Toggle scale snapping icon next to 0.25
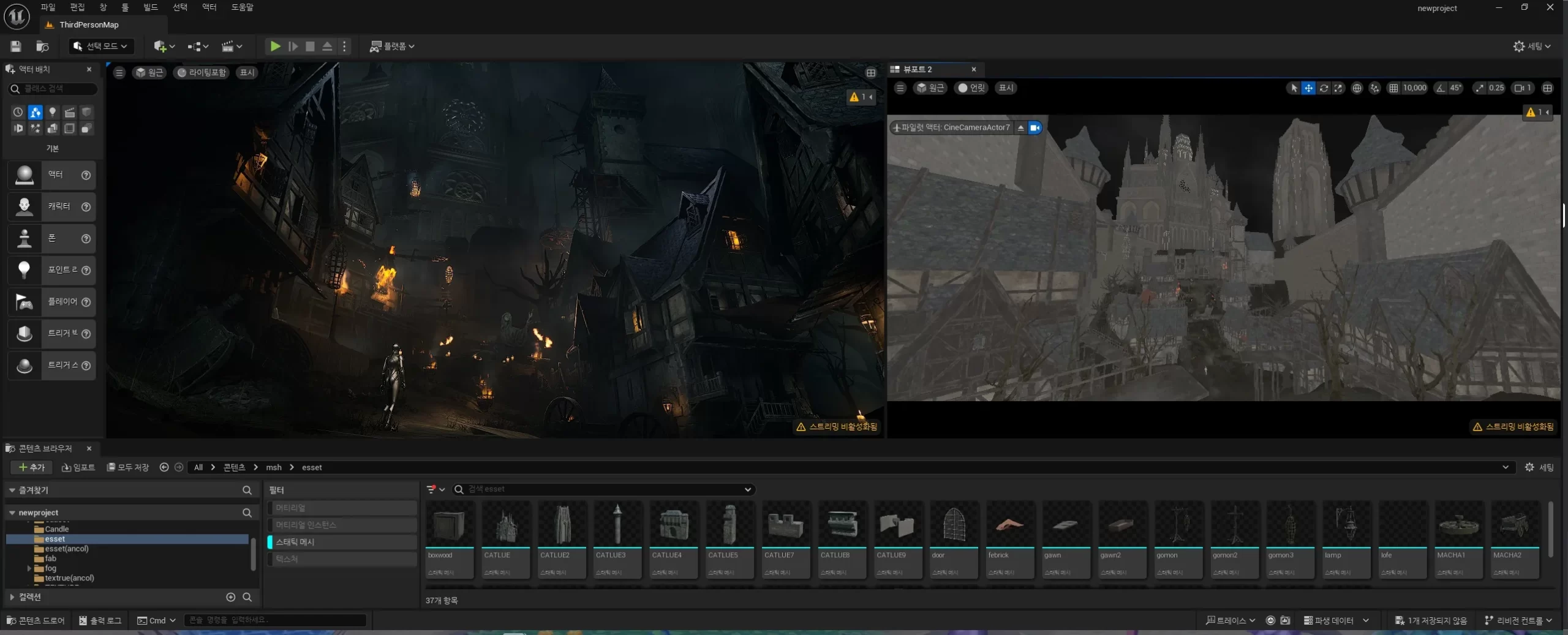The height and width of the screenshot is (635, 1568). [x=1480, y=88]
